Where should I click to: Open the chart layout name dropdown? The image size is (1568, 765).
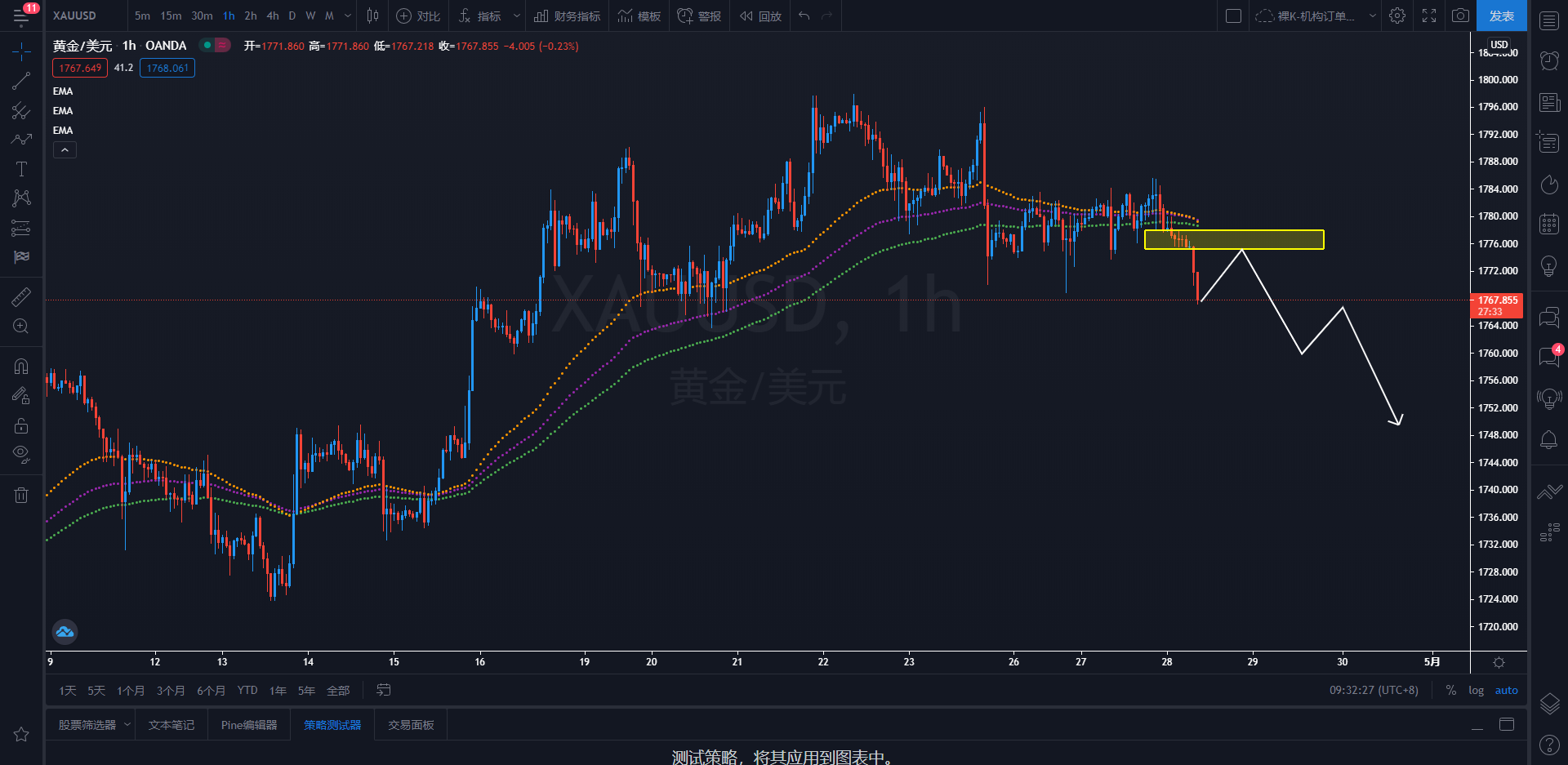tap(1372, 16)
